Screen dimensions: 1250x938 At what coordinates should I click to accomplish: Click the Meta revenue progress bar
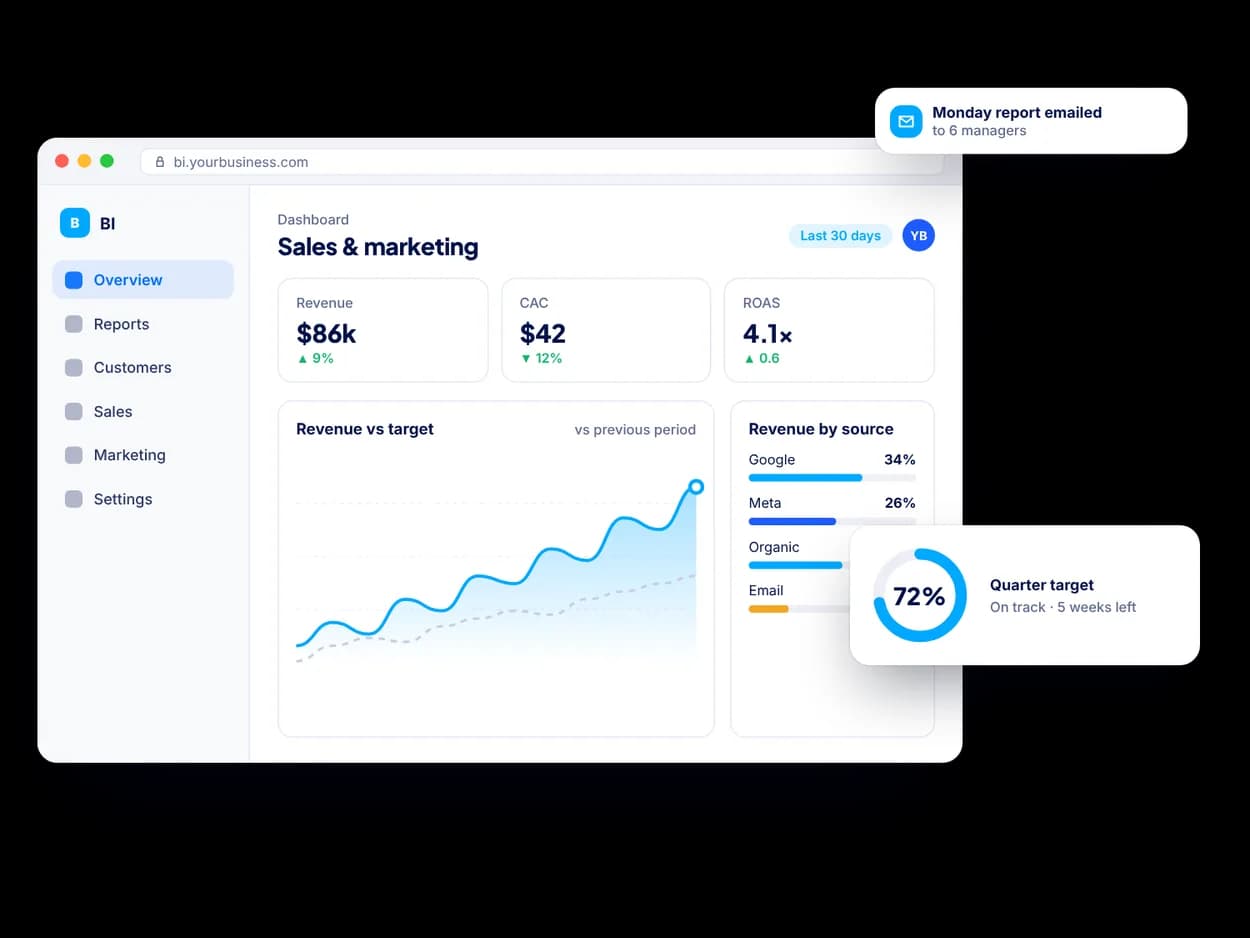click(x=832, y=521)
